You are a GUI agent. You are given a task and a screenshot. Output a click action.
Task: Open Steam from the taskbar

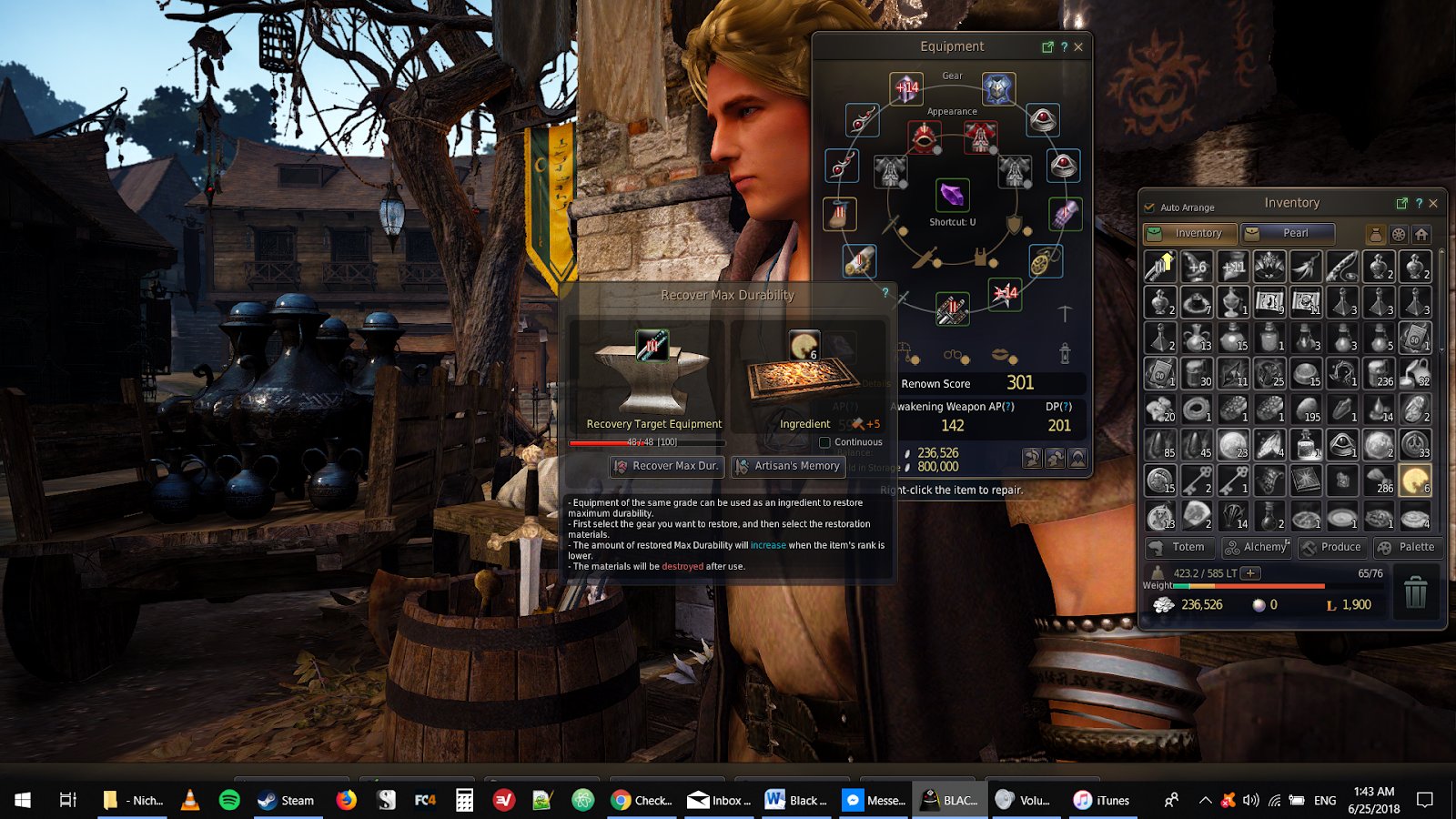coord(287,800)
